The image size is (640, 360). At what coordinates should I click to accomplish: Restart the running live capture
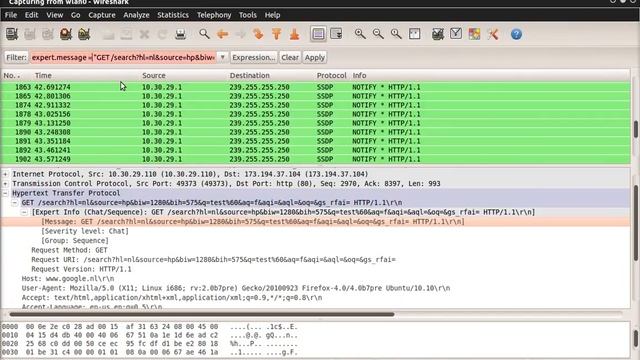(x=84, y=34)
